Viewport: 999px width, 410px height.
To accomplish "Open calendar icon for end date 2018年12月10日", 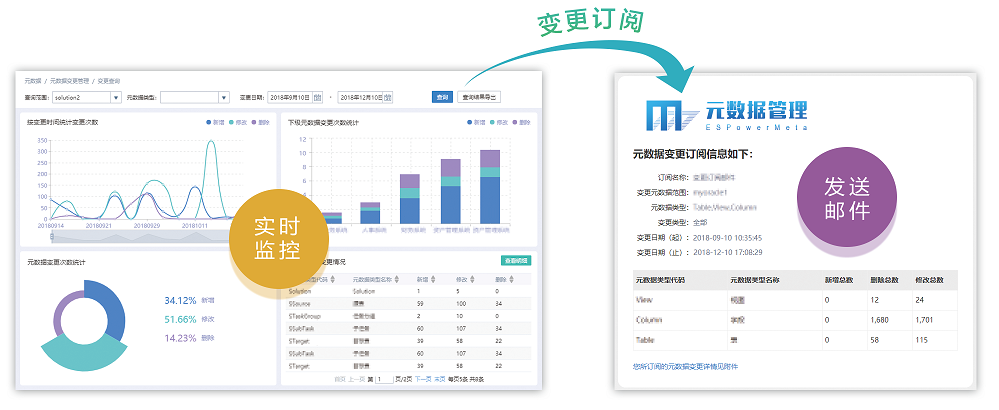I will point(390,98).
